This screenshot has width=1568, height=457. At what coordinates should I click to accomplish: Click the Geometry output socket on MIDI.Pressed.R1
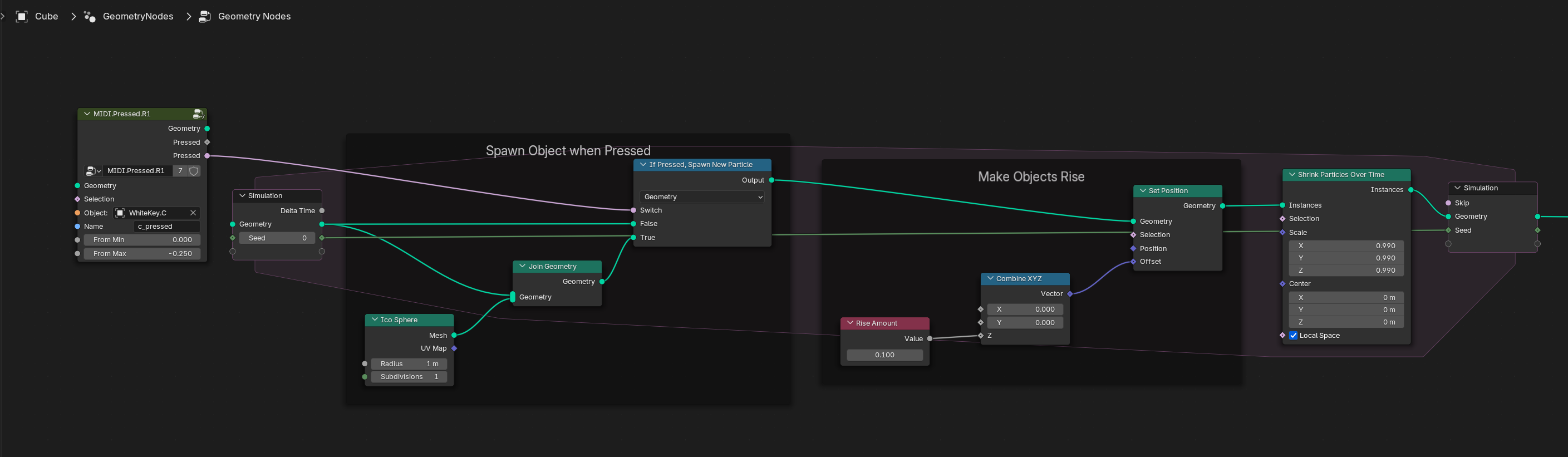pos(208,129)
